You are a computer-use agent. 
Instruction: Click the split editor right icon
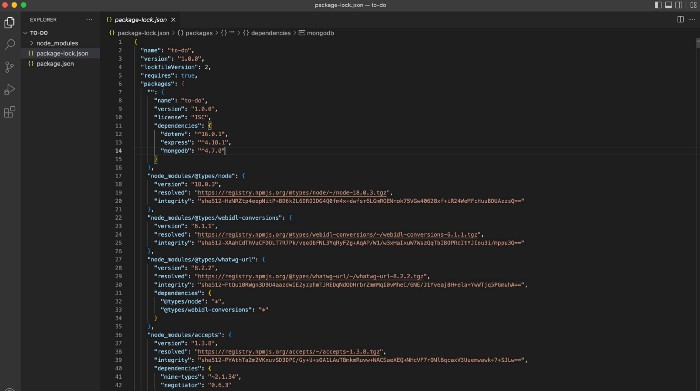[680, 20]
